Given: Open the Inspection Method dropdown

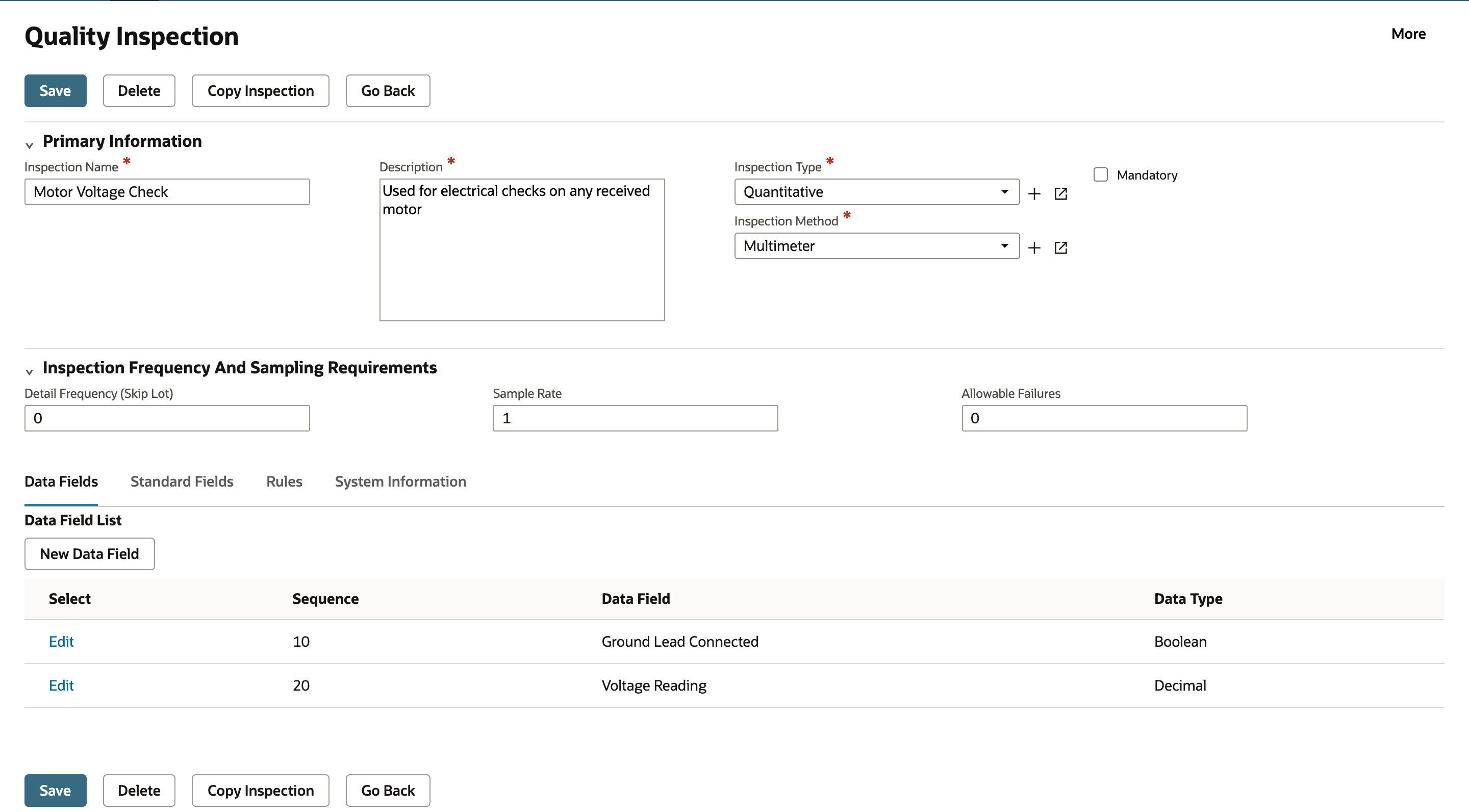Looking at the screenshot, I should [876, 246].
